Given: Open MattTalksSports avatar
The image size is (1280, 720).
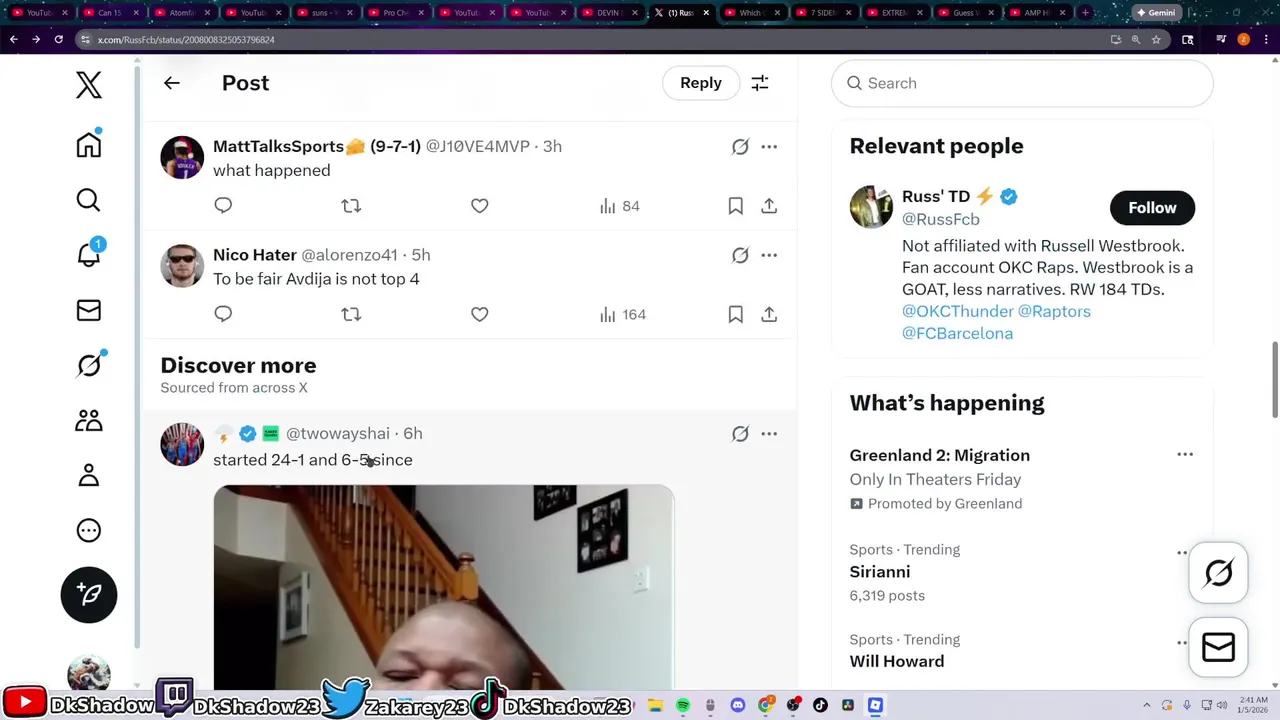Looking at the screenshot, I should 182,157.
